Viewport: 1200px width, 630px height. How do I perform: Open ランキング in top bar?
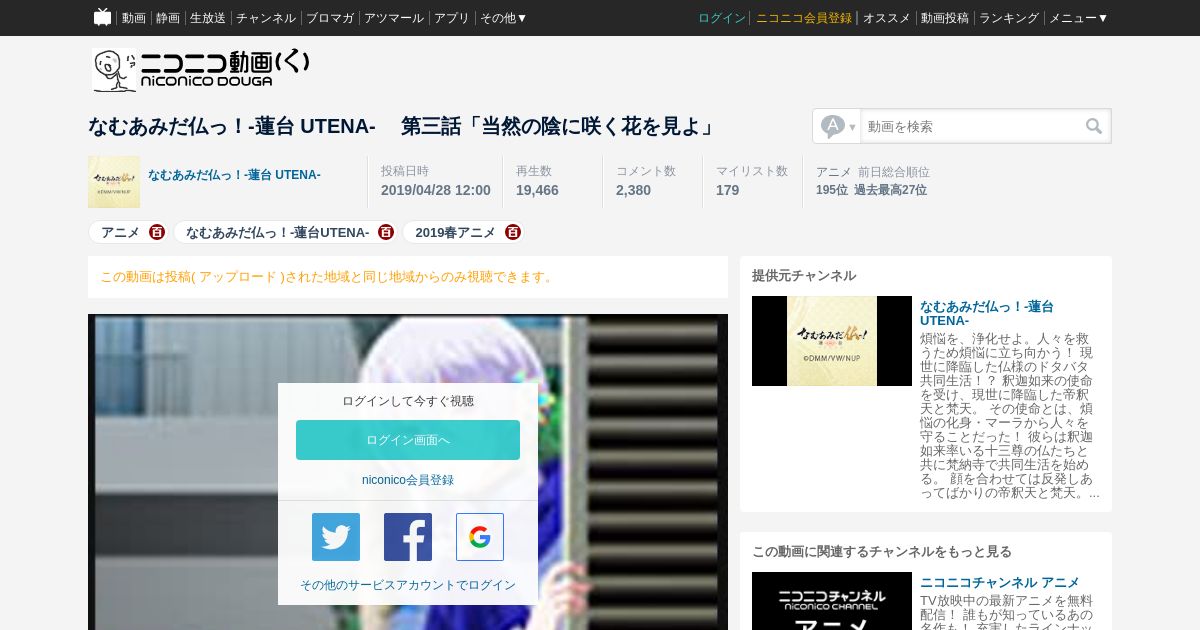pos(1009,18)
